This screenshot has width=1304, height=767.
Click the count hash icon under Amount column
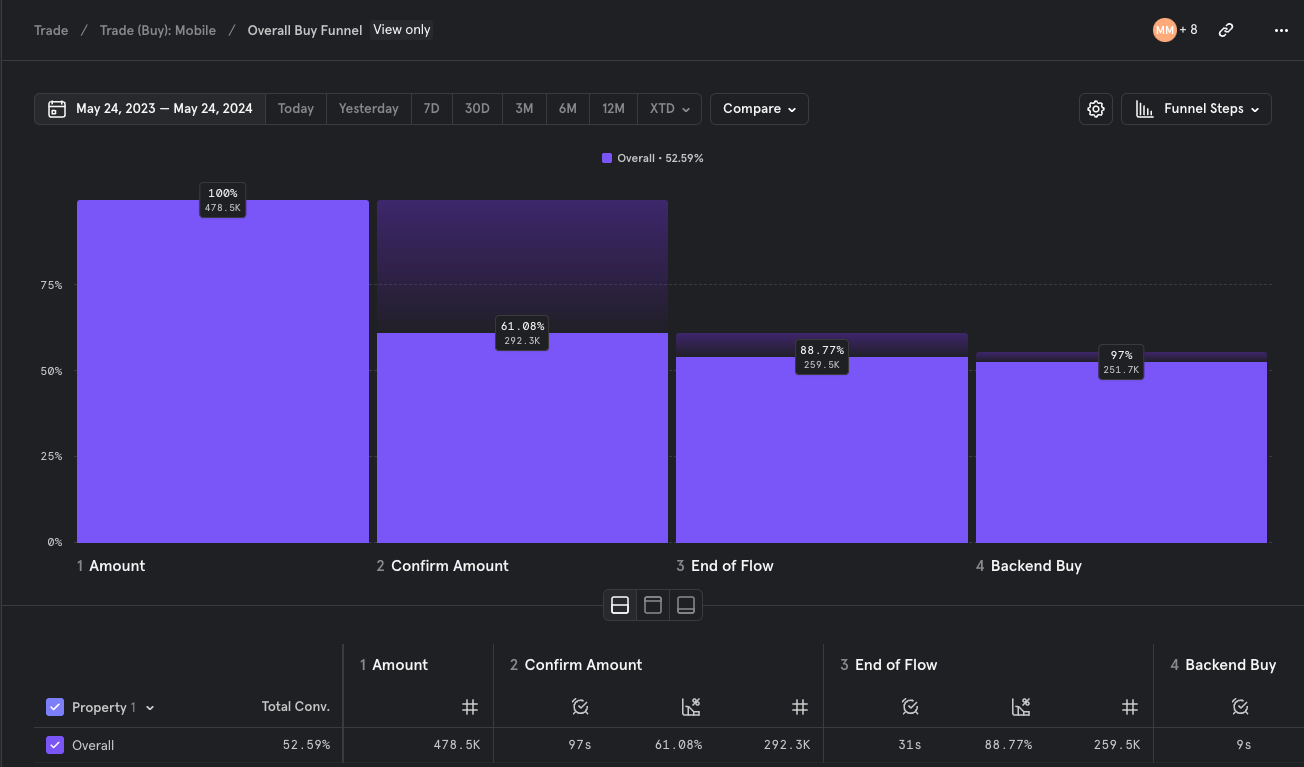470,707
